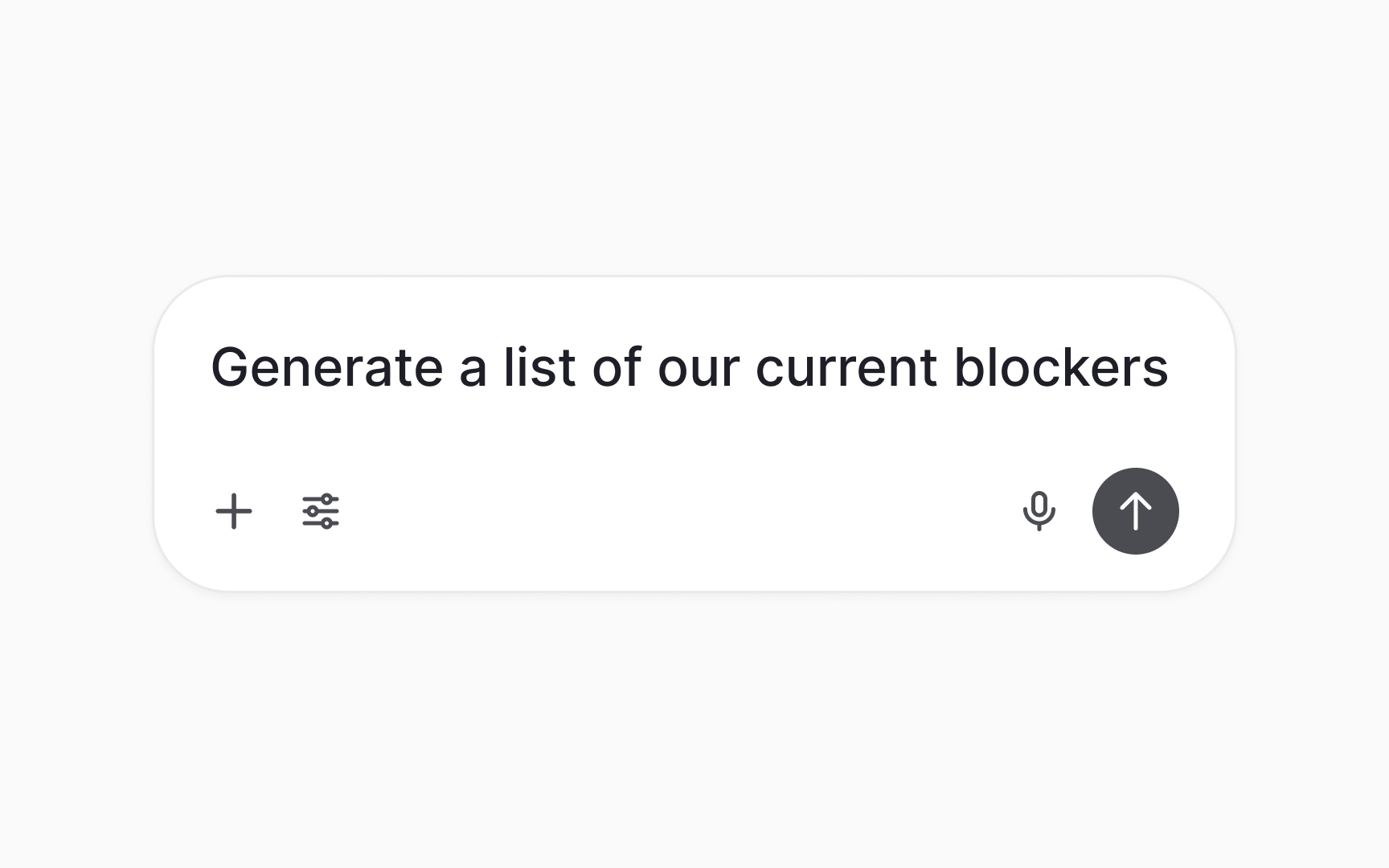This screenshot has height=868, width=1389.
Task: Start recording using the microphone symbol
Action: click(x=1040, y=511)
